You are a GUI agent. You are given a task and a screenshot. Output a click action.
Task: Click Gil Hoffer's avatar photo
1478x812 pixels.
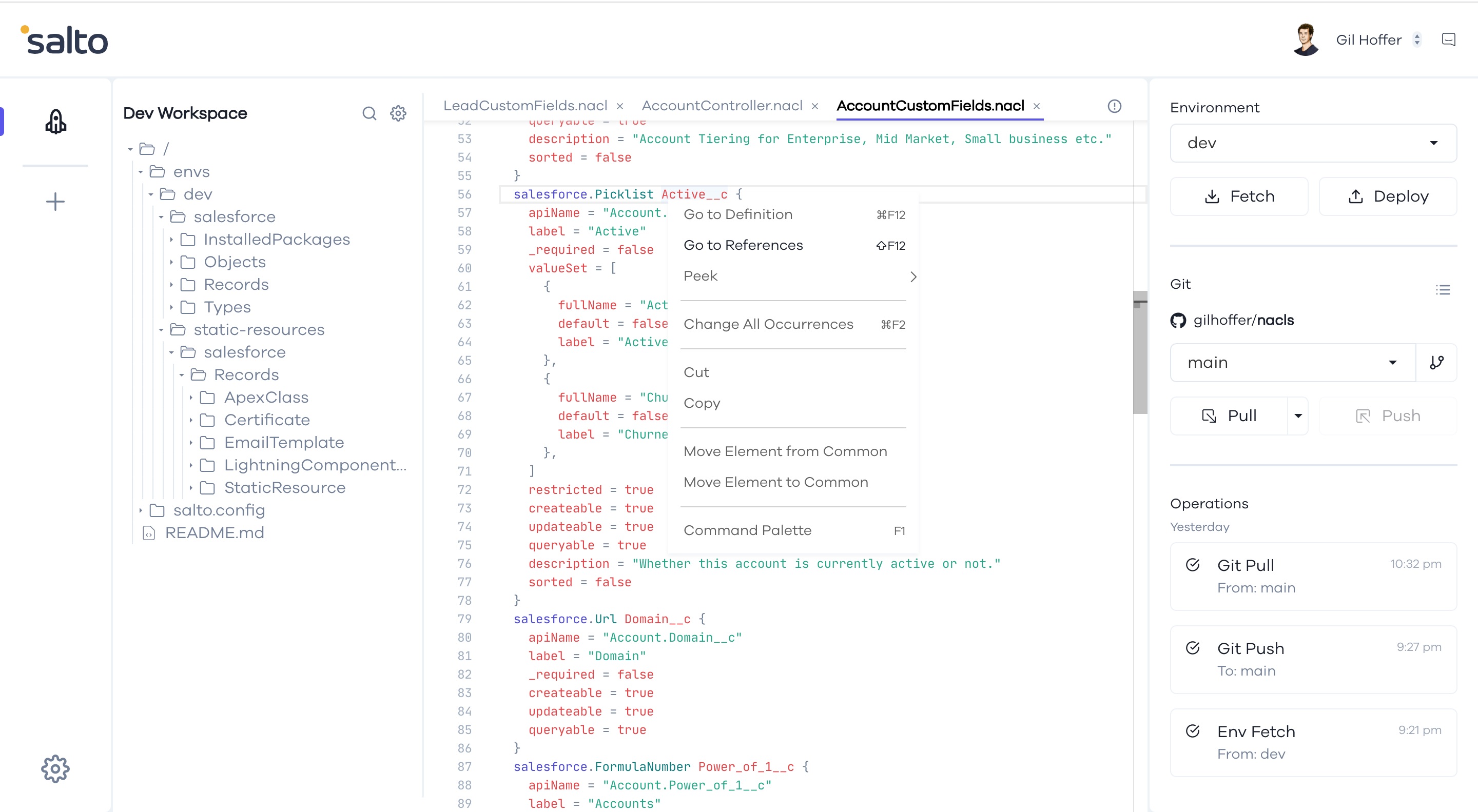[1307, 39]
